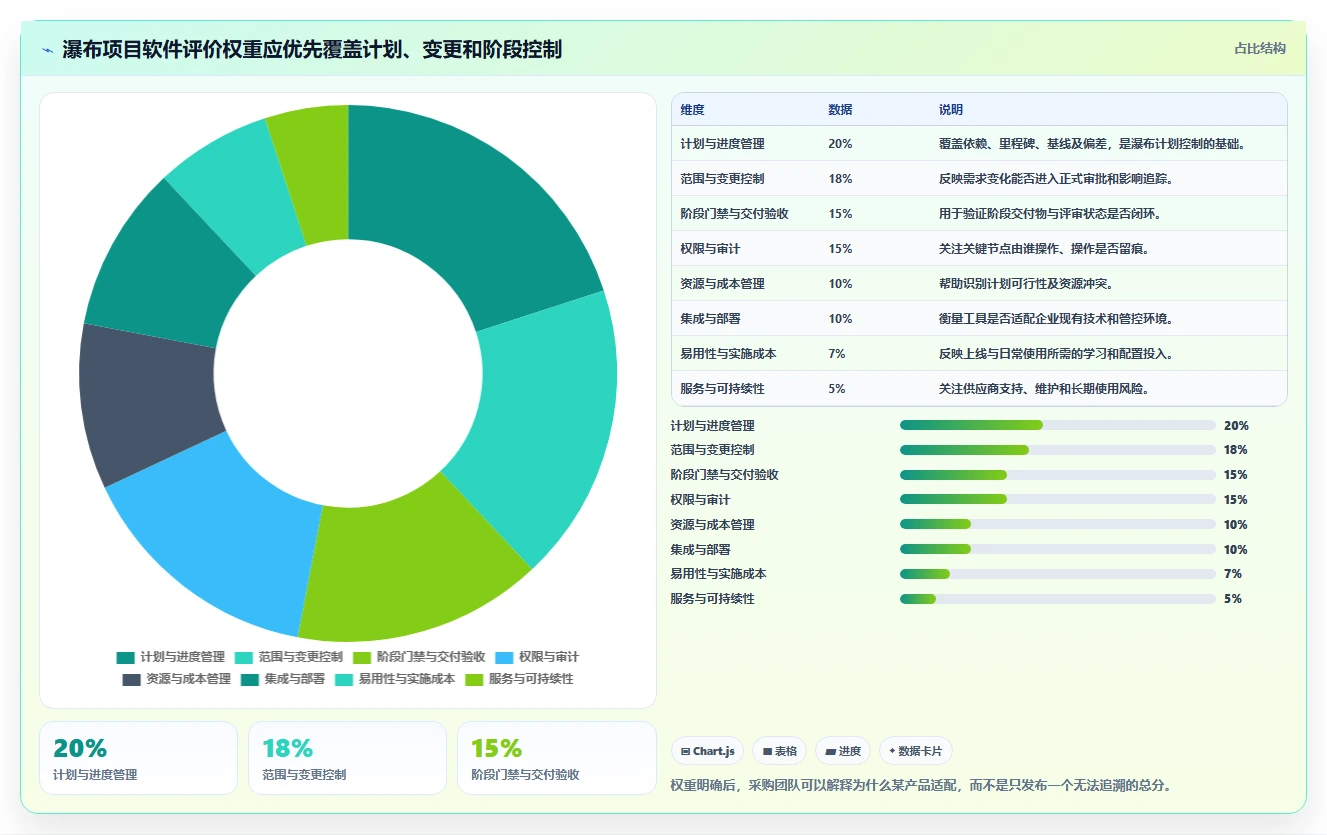Click description 帮助识别计划可行性及资源冲突
Viewport: 1327px width, 835px height.
point(1025,284)
